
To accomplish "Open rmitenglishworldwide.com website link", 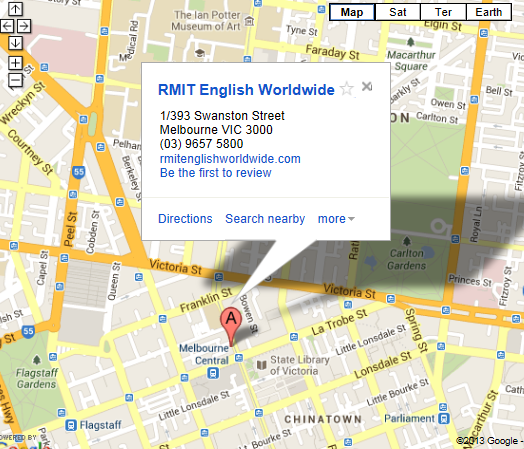I will [x=230, y=159].
